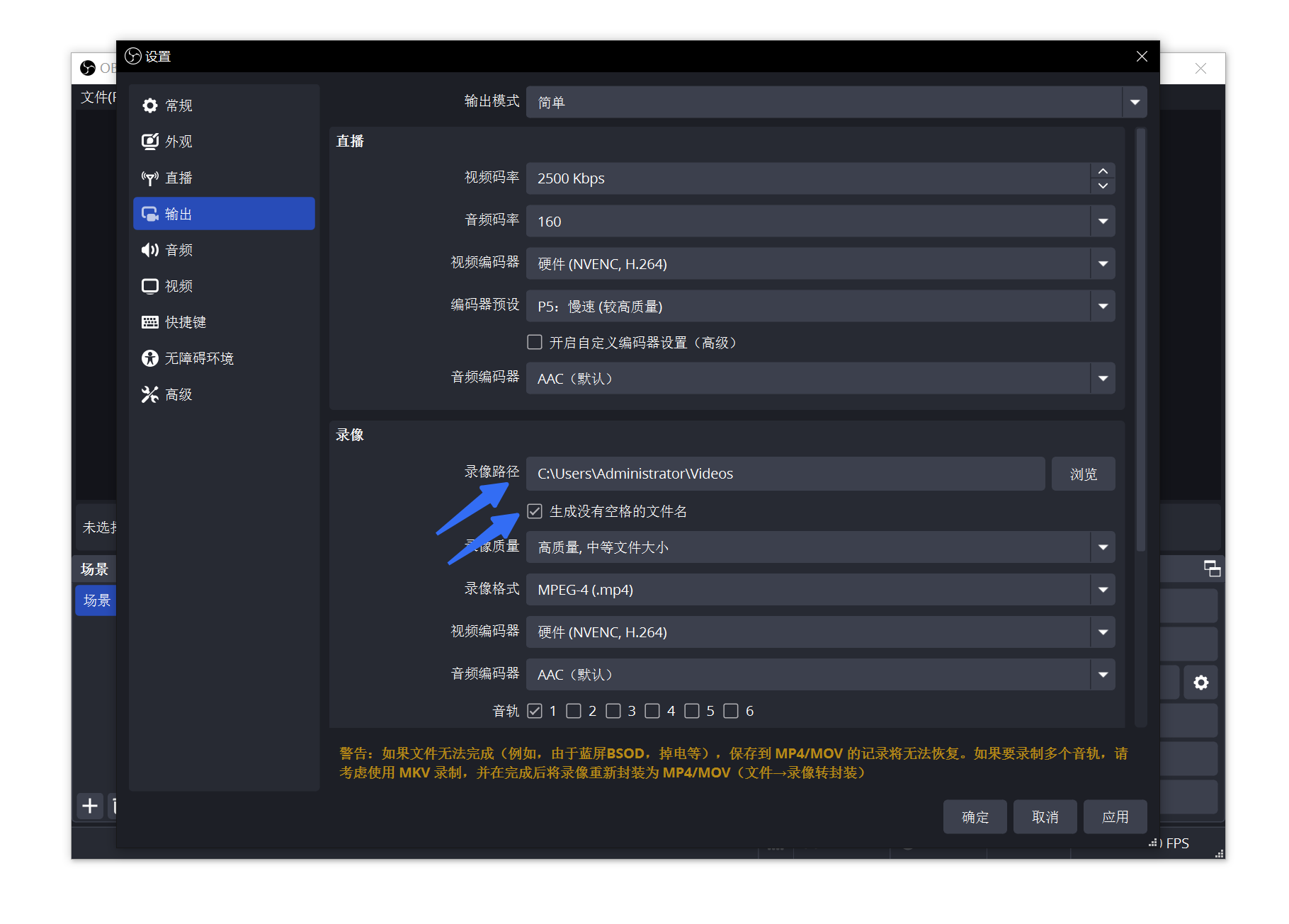Select the 场景 scene item in main window
The width and height of the screenshot is (1289, 924).
(96, 600)
